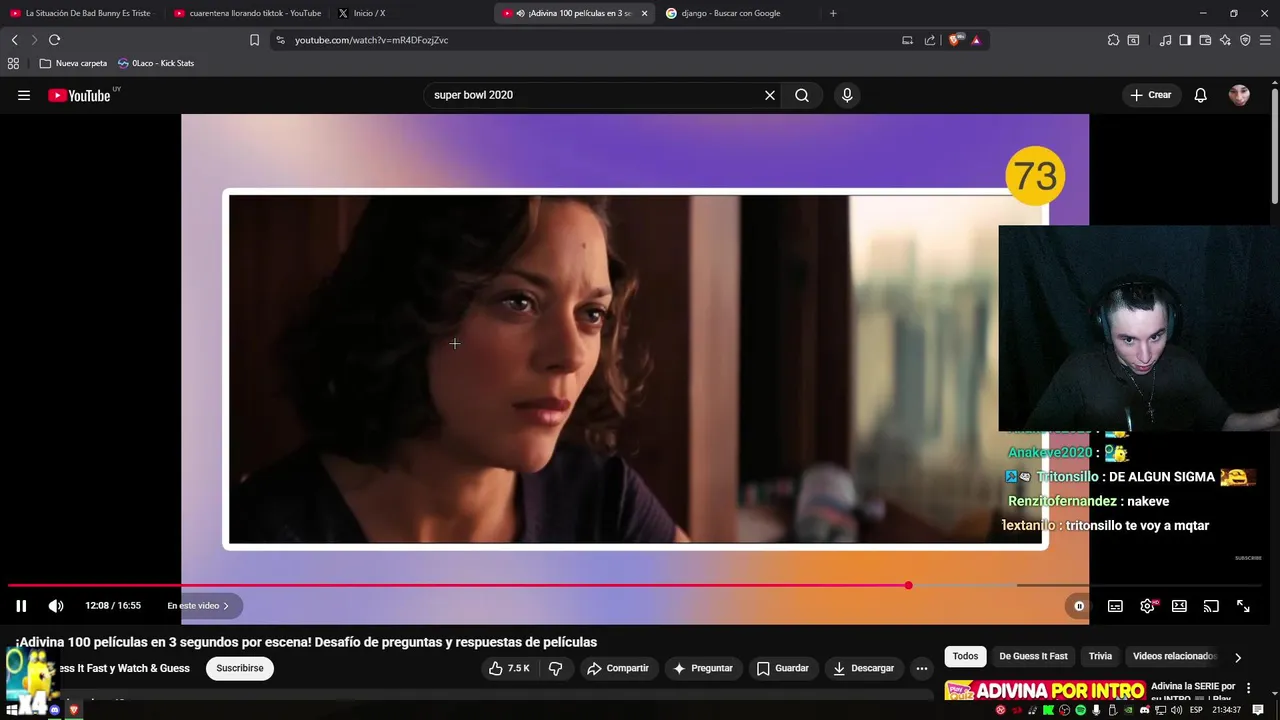The width and height of the screenshot is (1280, 720).
Task: Toggle subtitles with the captions icon
Action: pos(1115,606)
